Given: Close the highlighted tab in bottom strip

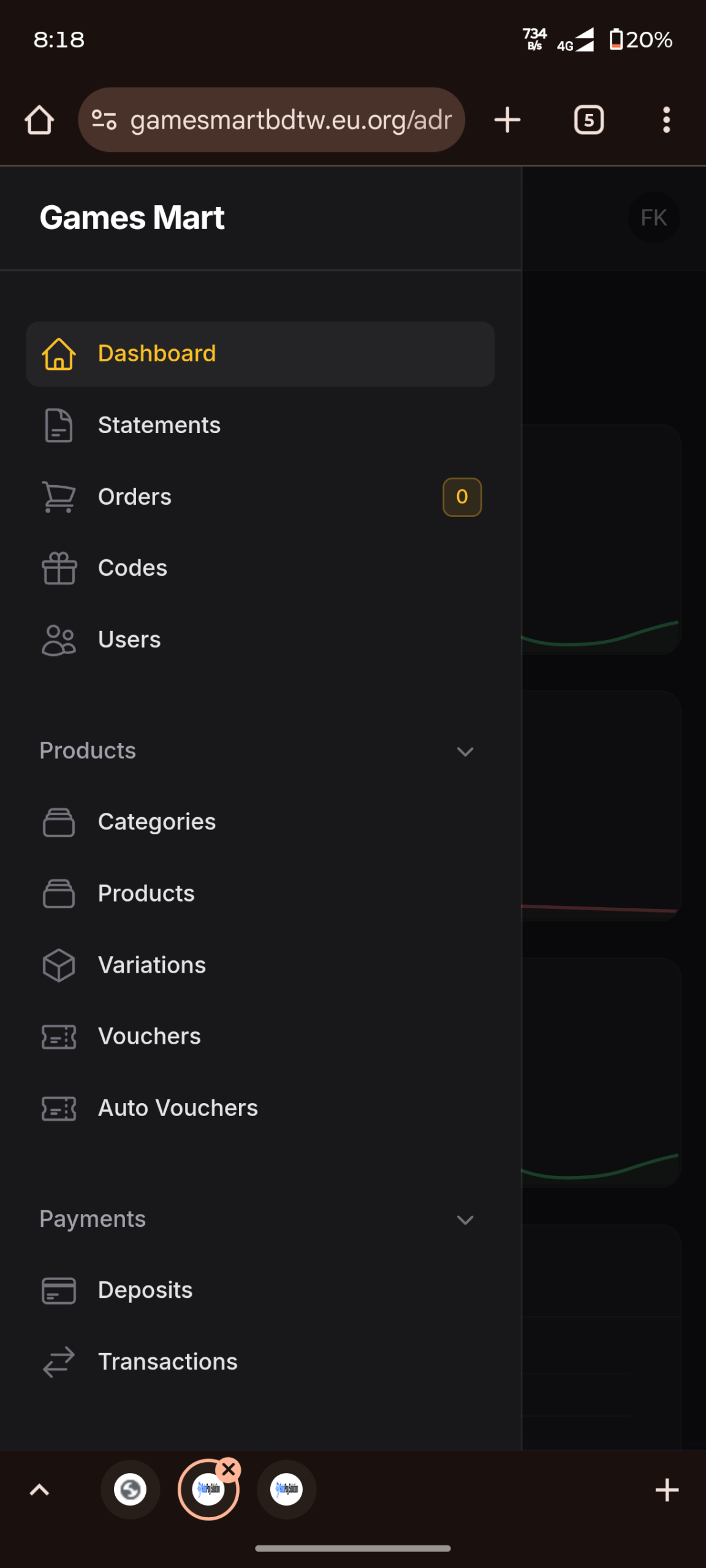Looking at the screenshot, I should (229, 1469).
